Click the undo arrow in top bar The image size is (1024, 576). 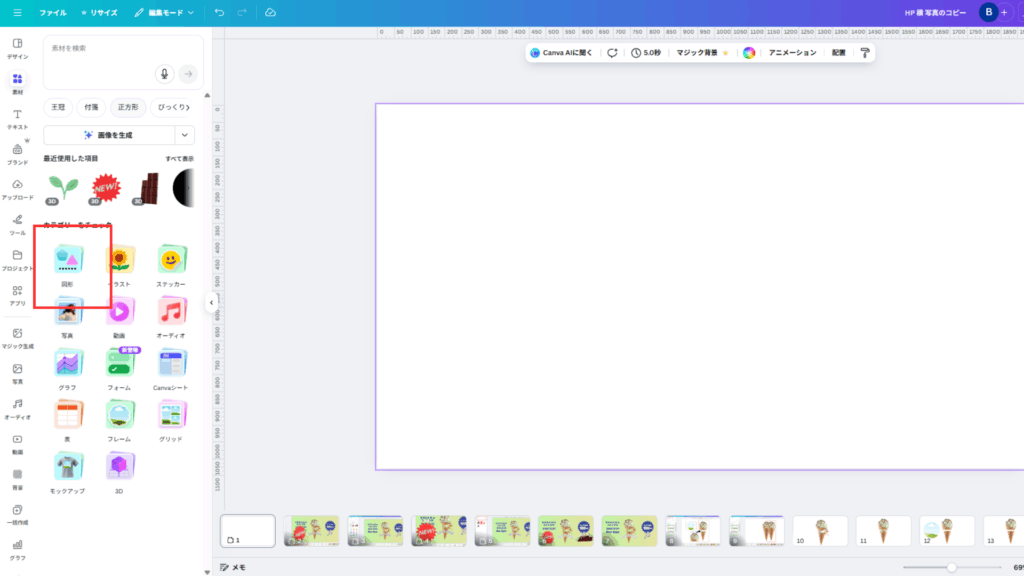pyautogui.click(x=219, y=12)
